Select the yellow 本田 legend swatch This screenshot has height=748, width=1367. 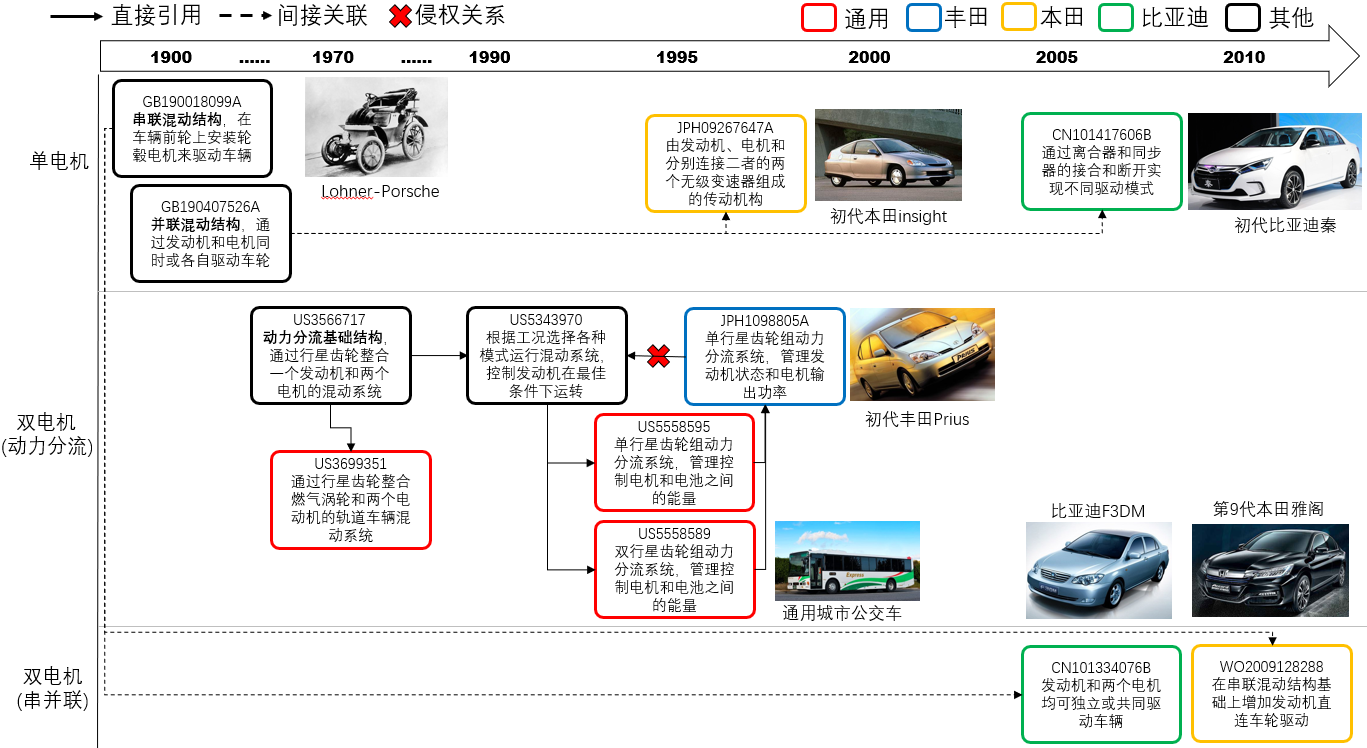pyautogui.click(x=1021, y=17)
